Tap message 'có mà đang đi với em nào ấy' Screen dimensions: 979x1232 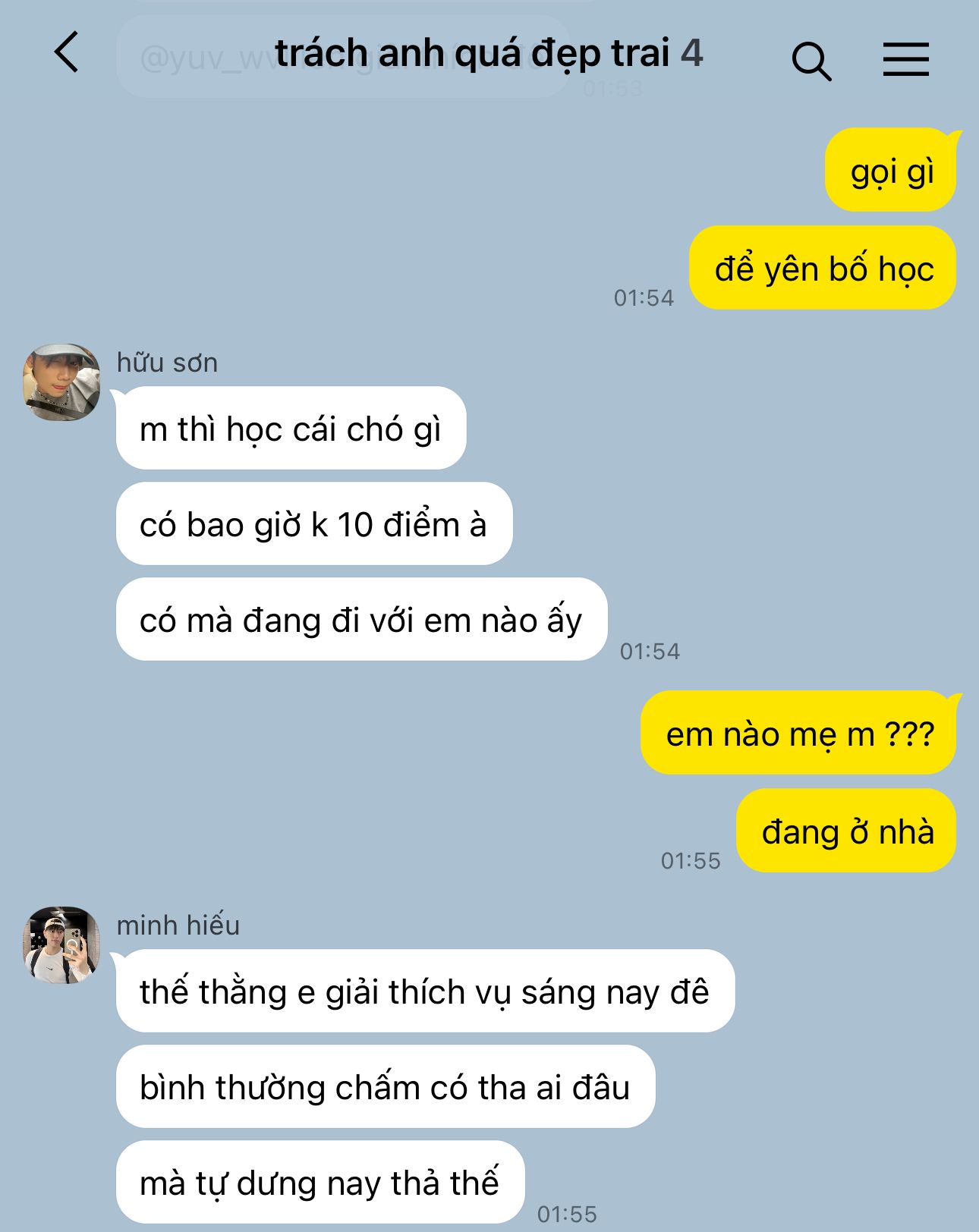pyautogui.click(x=361, y=619)
